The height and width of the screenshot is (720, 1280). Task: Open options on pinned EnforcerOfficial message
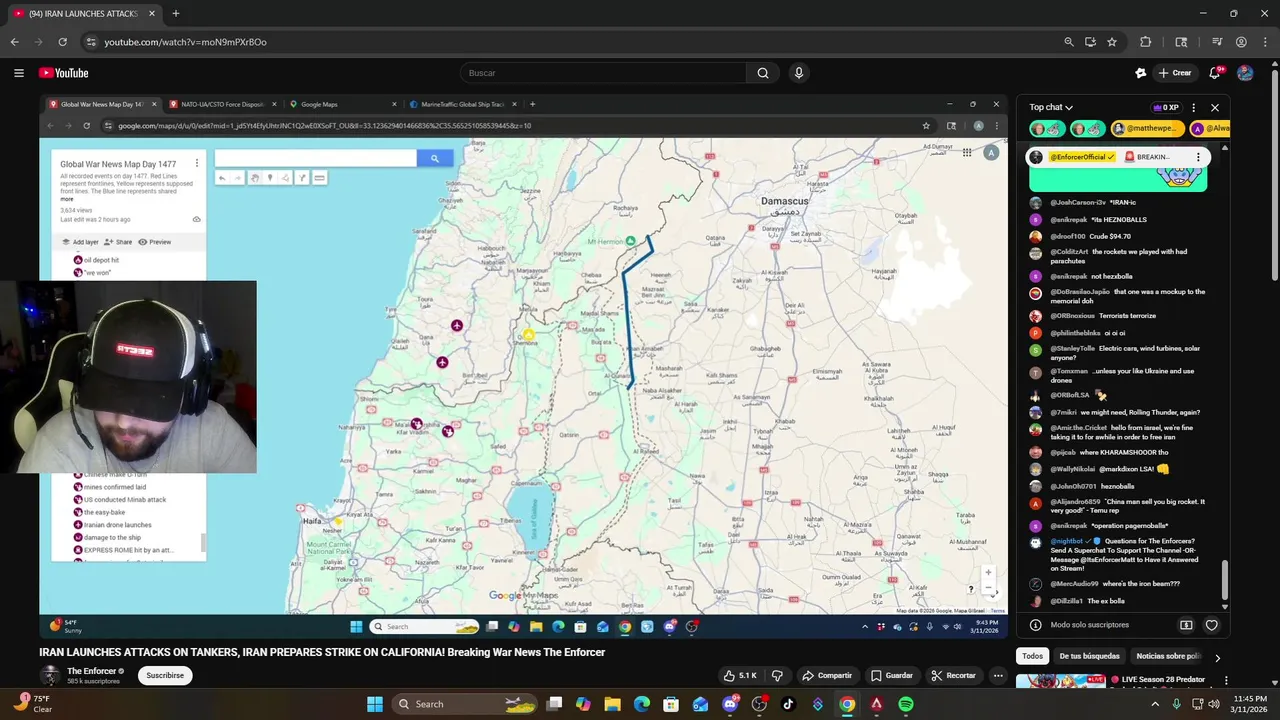pyautogui.click(x=1198, y=157)
